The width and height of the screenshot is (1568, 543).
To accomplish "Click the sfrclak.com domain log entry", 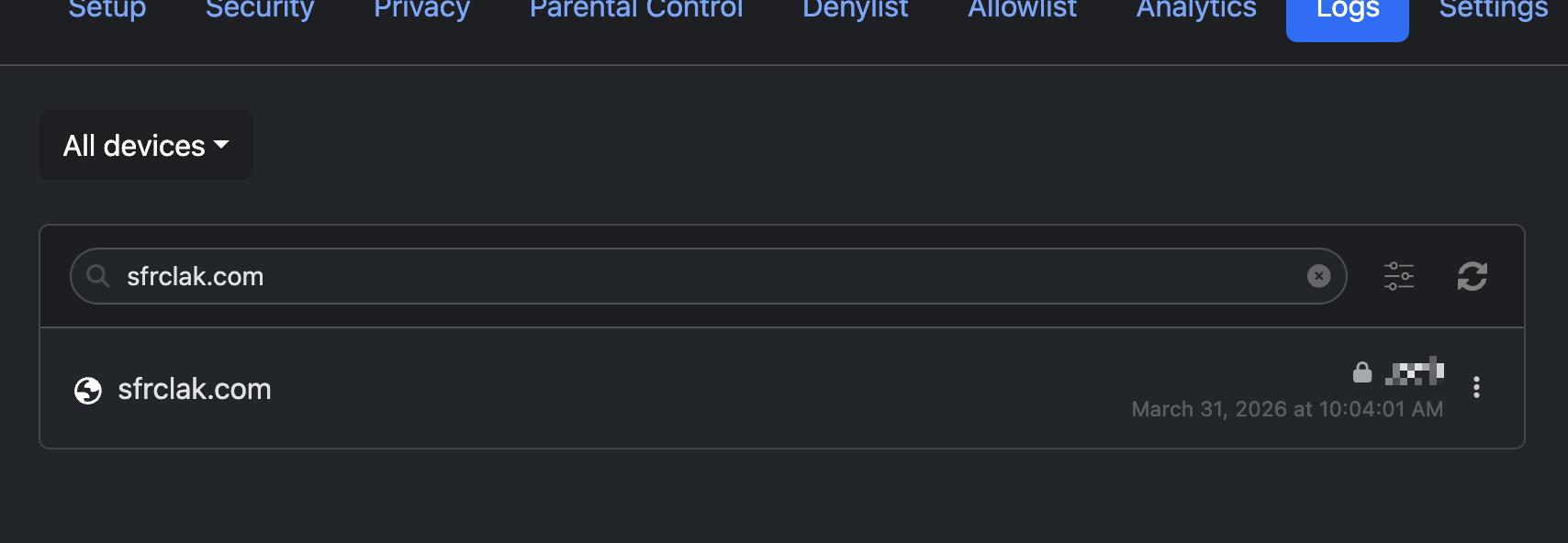I will point(195,390).
